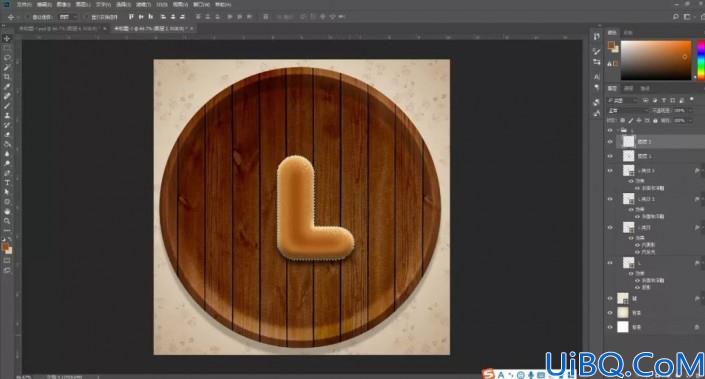
Task: Select the Horizontal Type tool
Action: [x=7, y=183]
